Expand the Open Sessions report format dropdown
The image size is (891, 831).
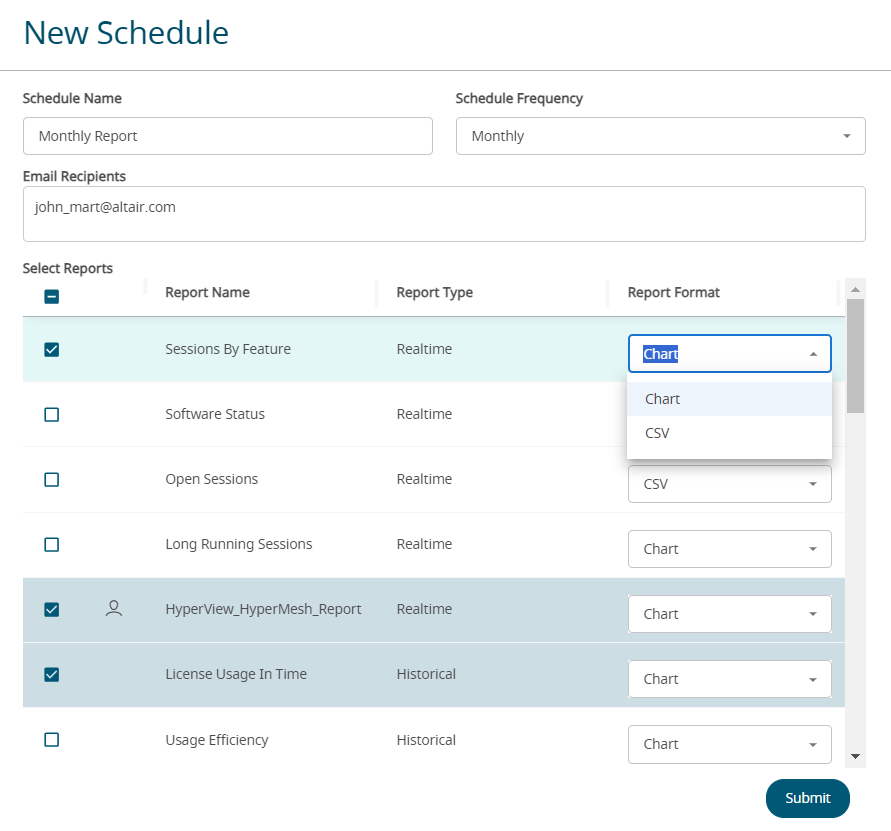[x=729, y=484]
